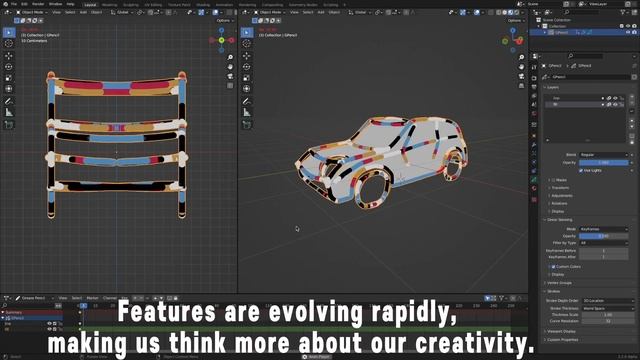
Task: Switch to the Sculpting workspace tab
Action: [x=131, y=5]
